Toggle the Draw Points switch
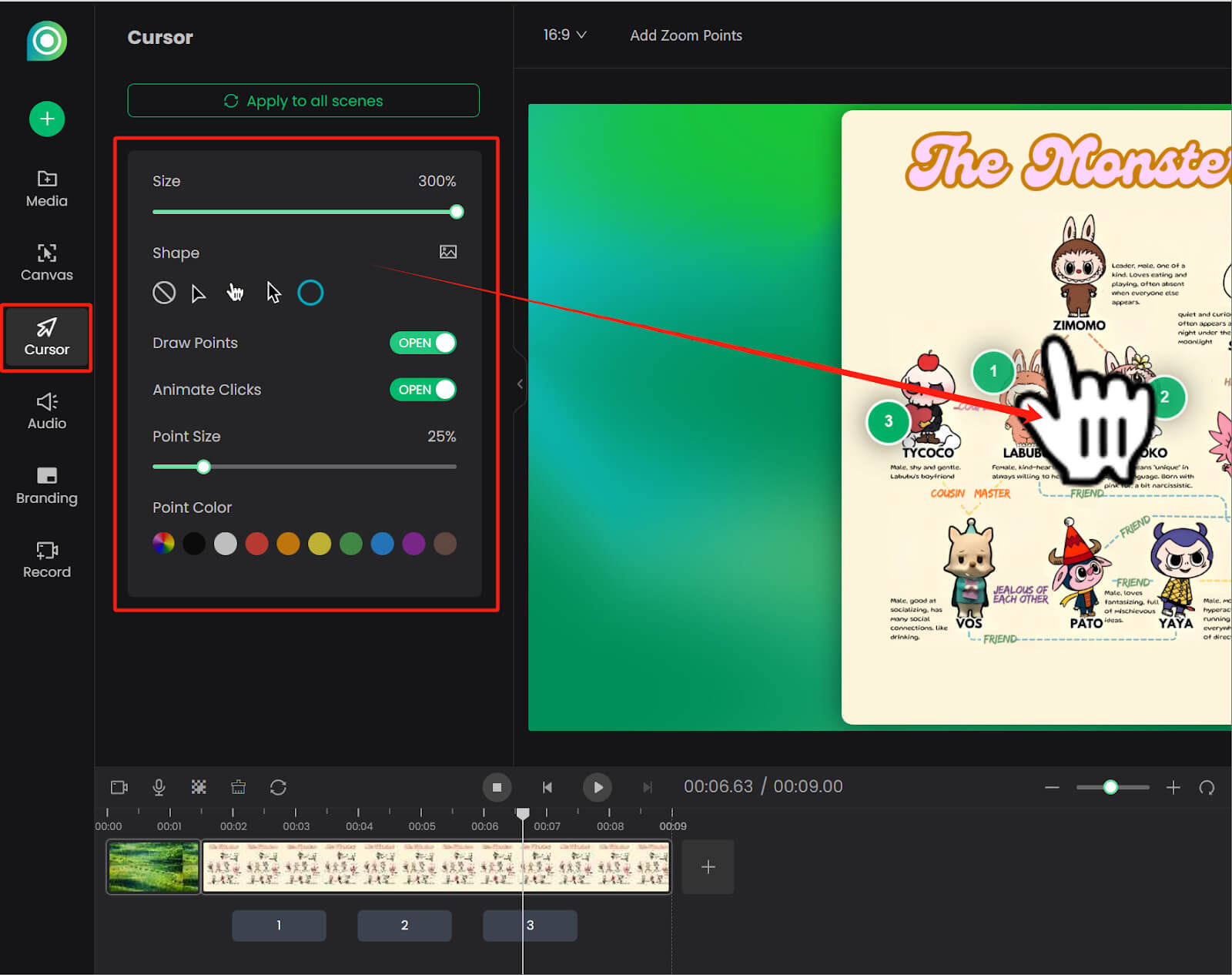Image resolution: width=1232 pixels, height=975 pixels. tap(423, 343)
